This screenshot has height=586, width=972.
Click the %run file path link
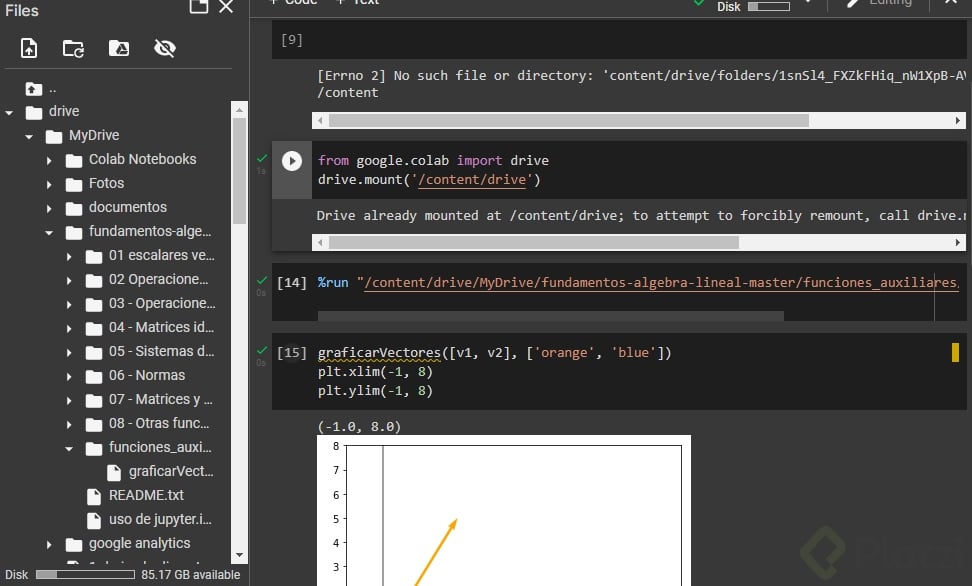(661, 283)
